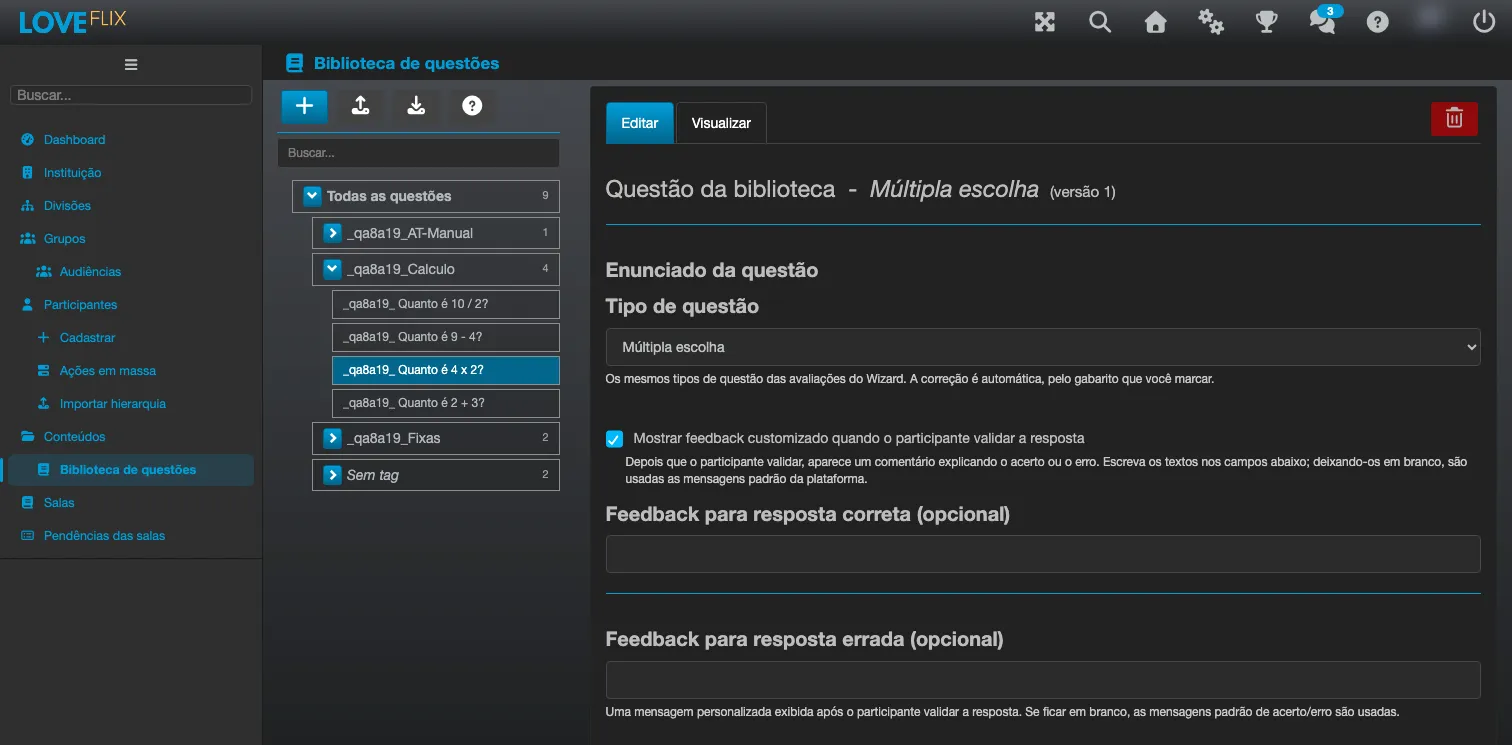Focus Feedback para resposta correta field

1043,554
